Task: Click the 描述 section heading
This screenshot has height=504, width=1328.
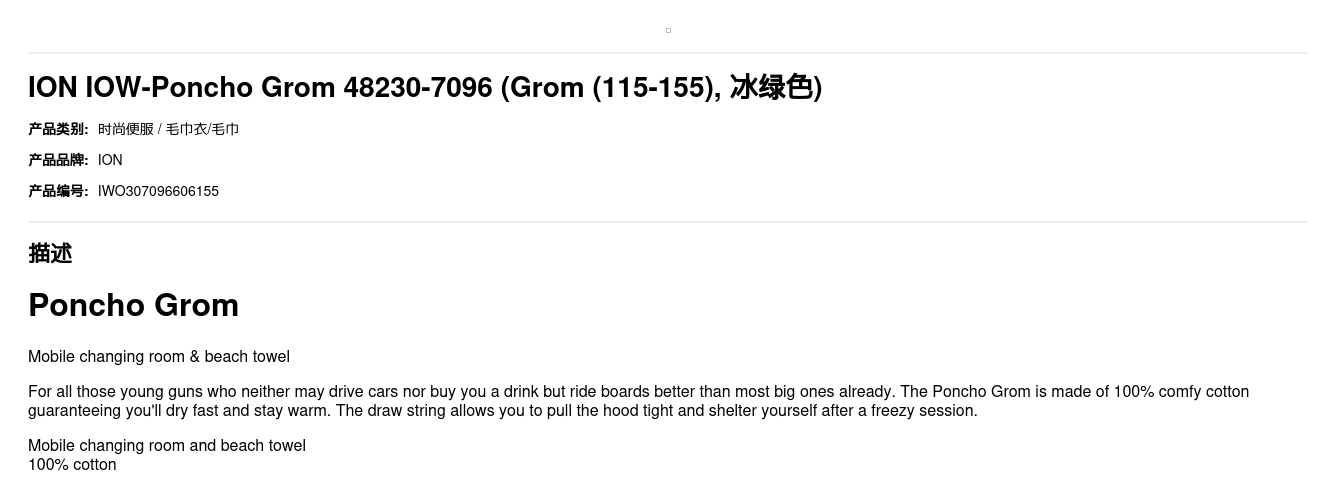Action: click(x=50, y=254)
